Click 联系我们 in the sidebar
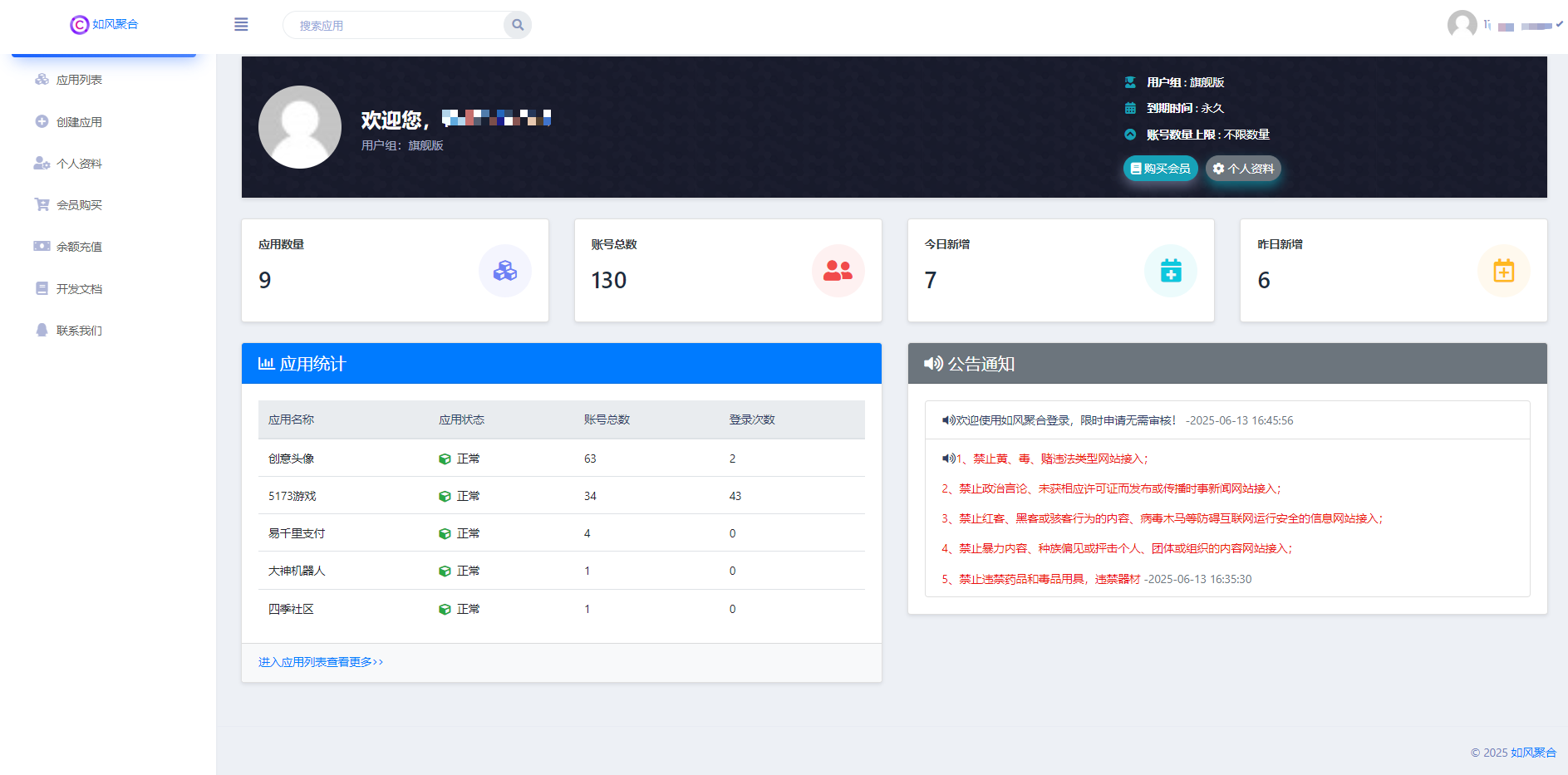 [x=79, y=331]
